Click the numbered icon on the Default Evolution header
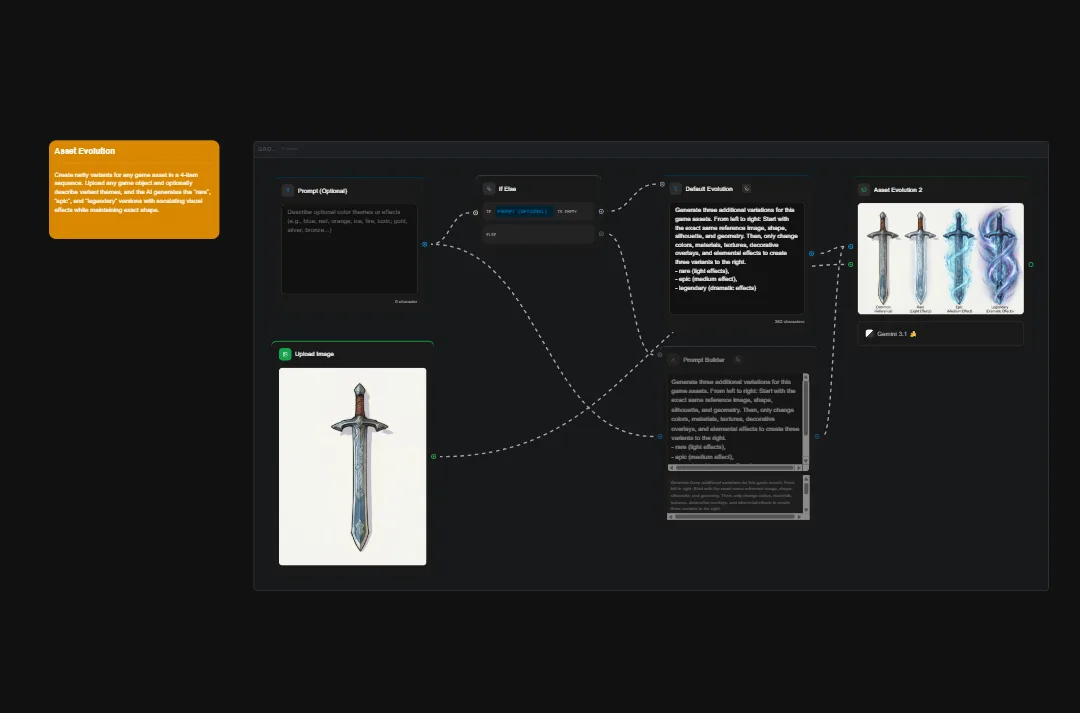Viewport: 1080px width, 713px height. [674, 189]
